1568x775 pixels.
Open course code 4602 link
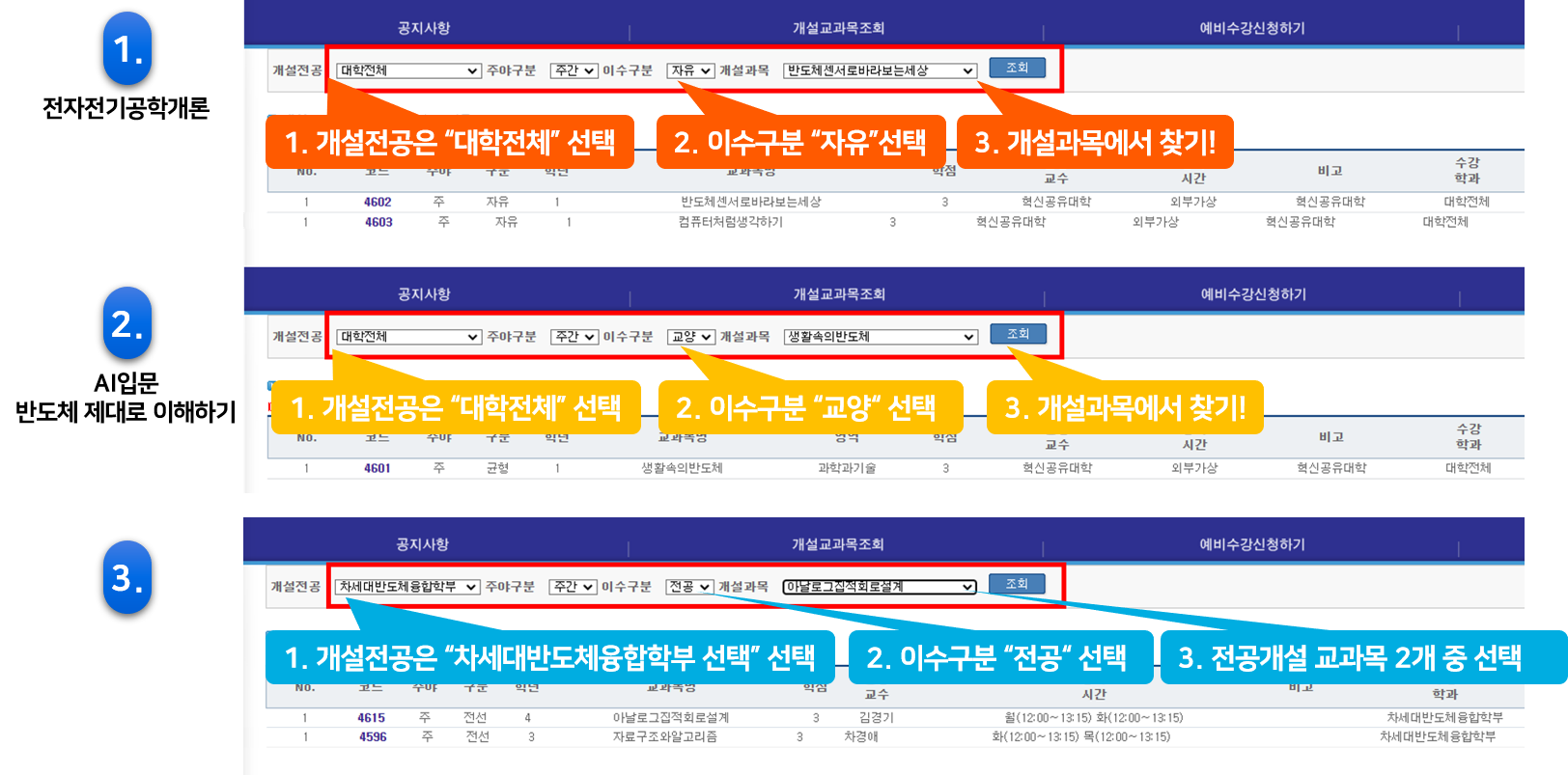coord(378,202)
